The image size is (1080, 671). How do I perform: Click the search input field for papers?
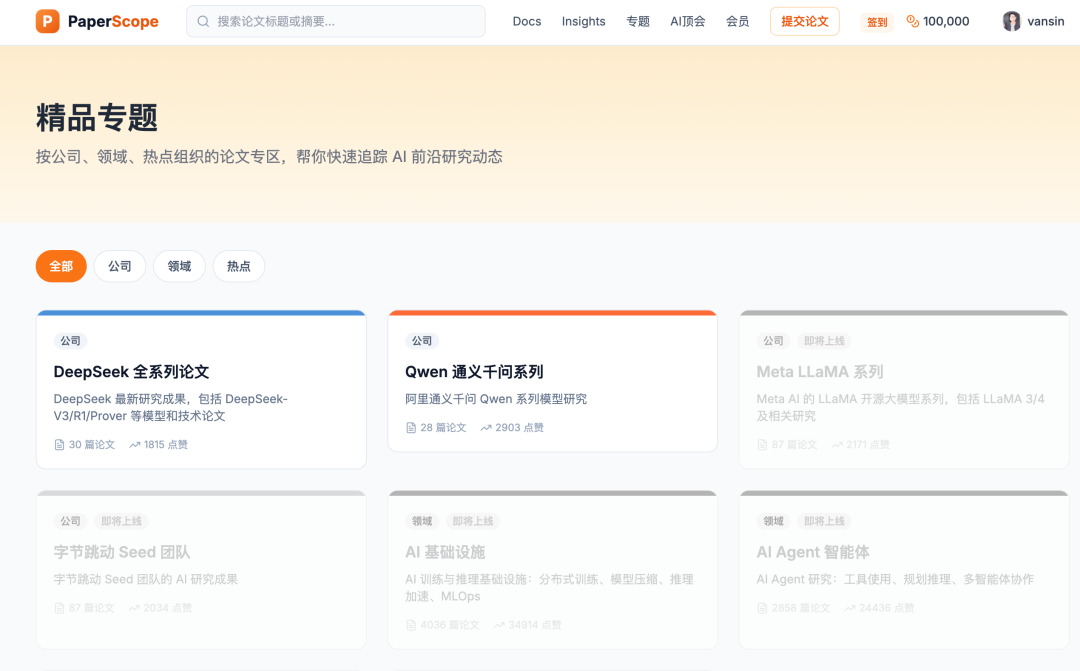pos(335,21)
